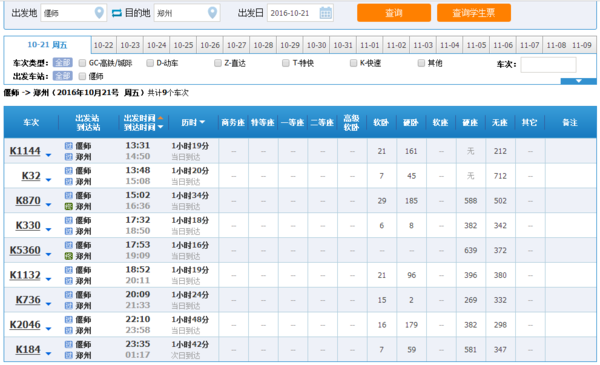
Task: Collapse the filter panel with the blue arrow tab
Action: tap(578, 81)
